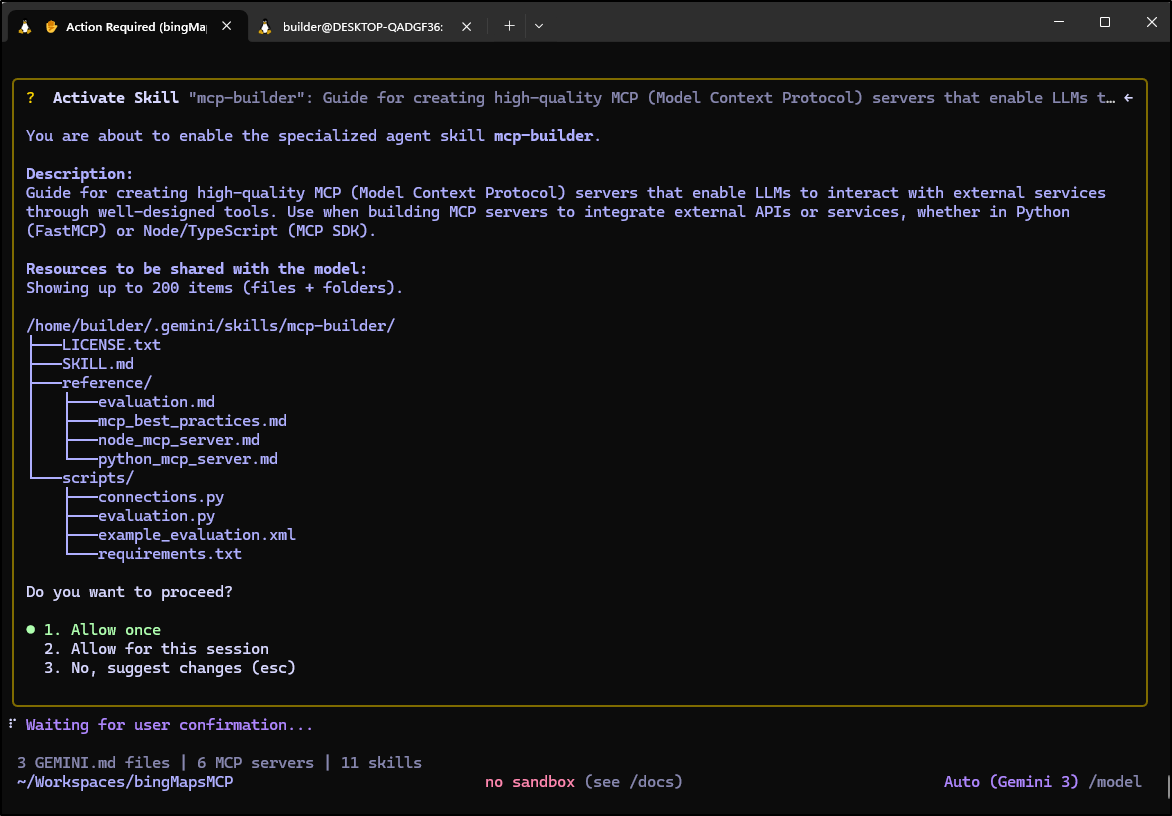Click the SKILL.md file entry
Screen dimensions: 1172x816
(x=97, y=364)
